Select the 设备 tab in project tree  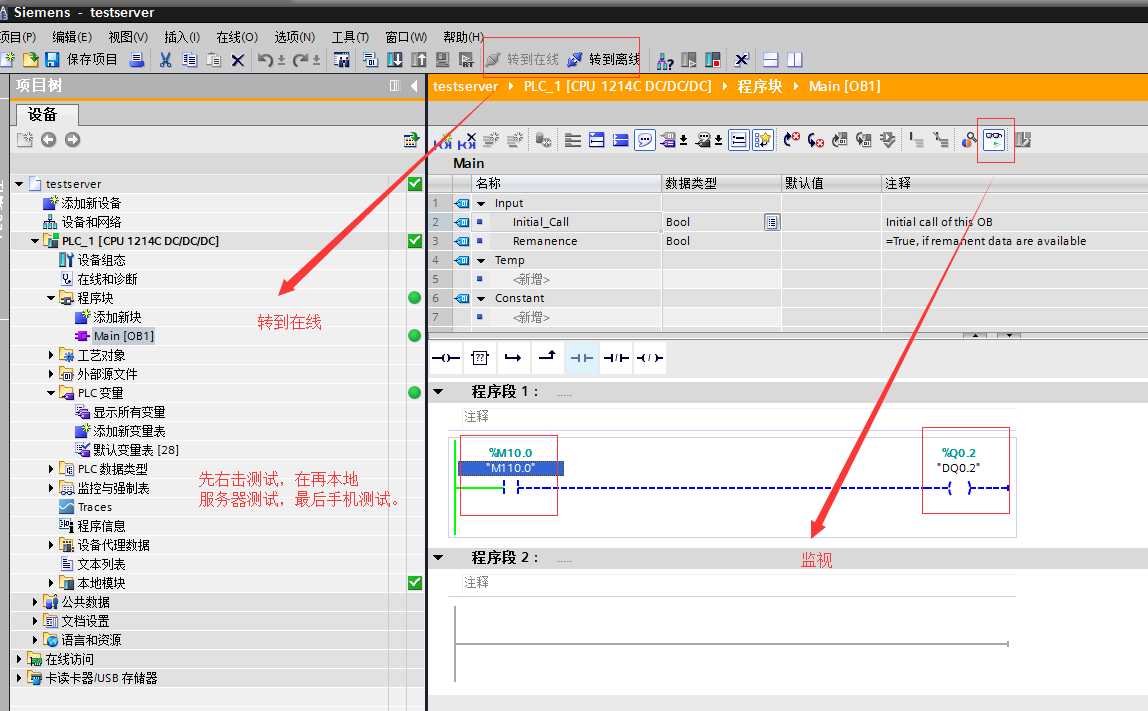pyautogui.click(x=47, y=114)
